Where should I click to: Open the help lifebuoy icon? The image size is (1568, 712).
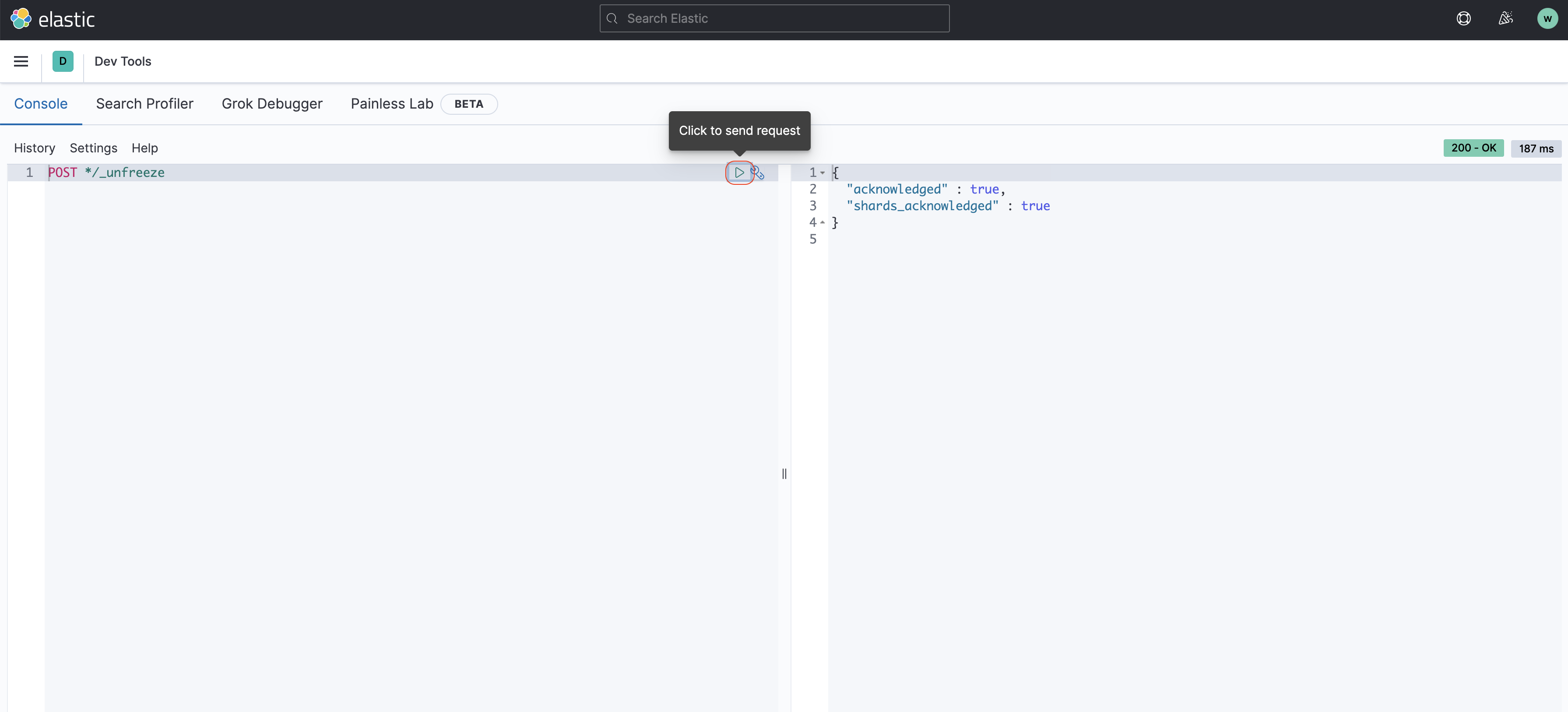(x=1463, y=18)
